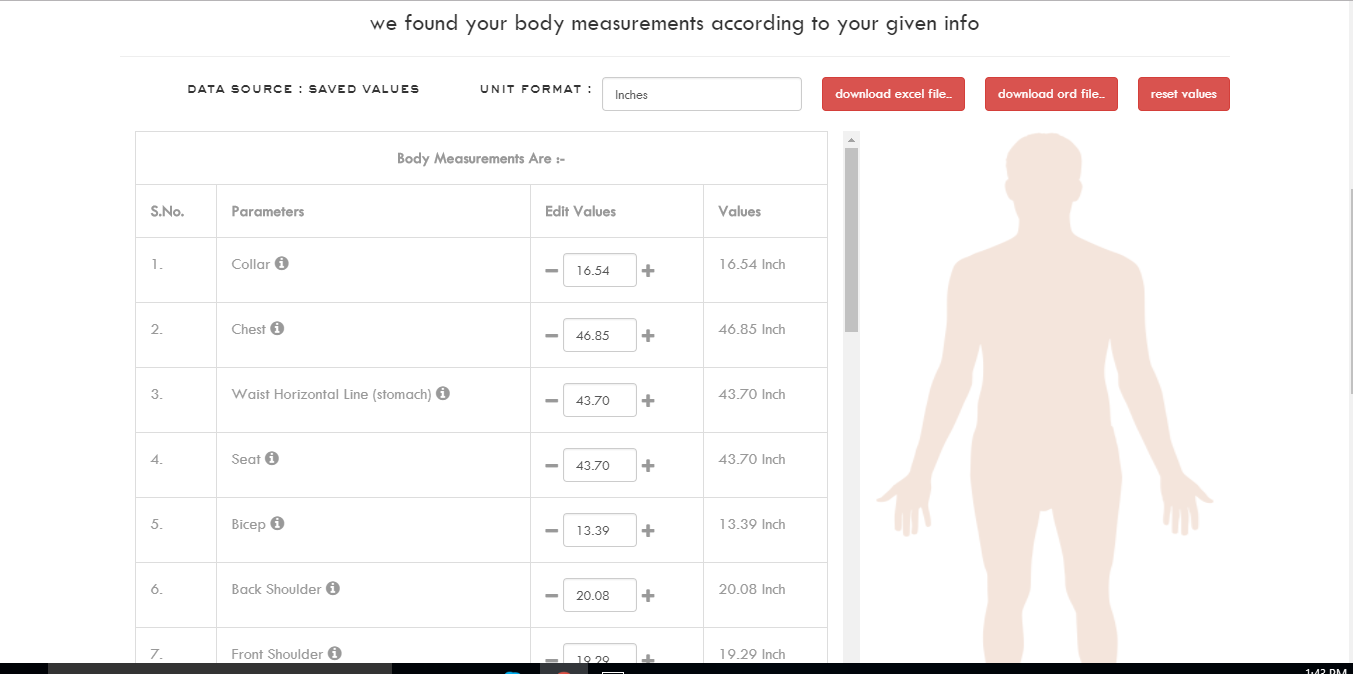Viewport: 1353px width, 674px height.
Task: Click the info icon beside Chest
Action: (277, 329)
